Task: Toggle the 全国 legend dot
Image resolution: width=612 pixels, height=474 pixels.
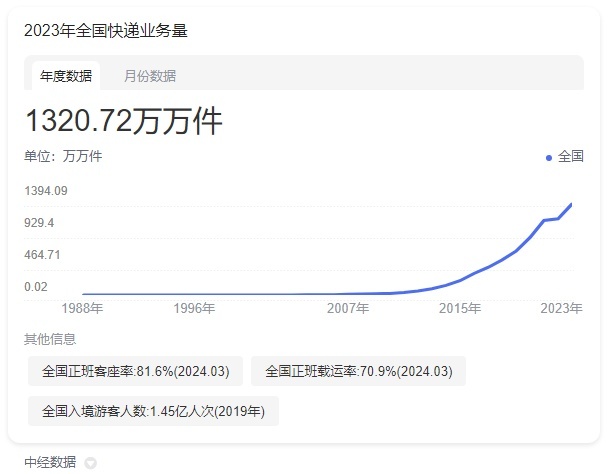Action: tap(549, 158)
